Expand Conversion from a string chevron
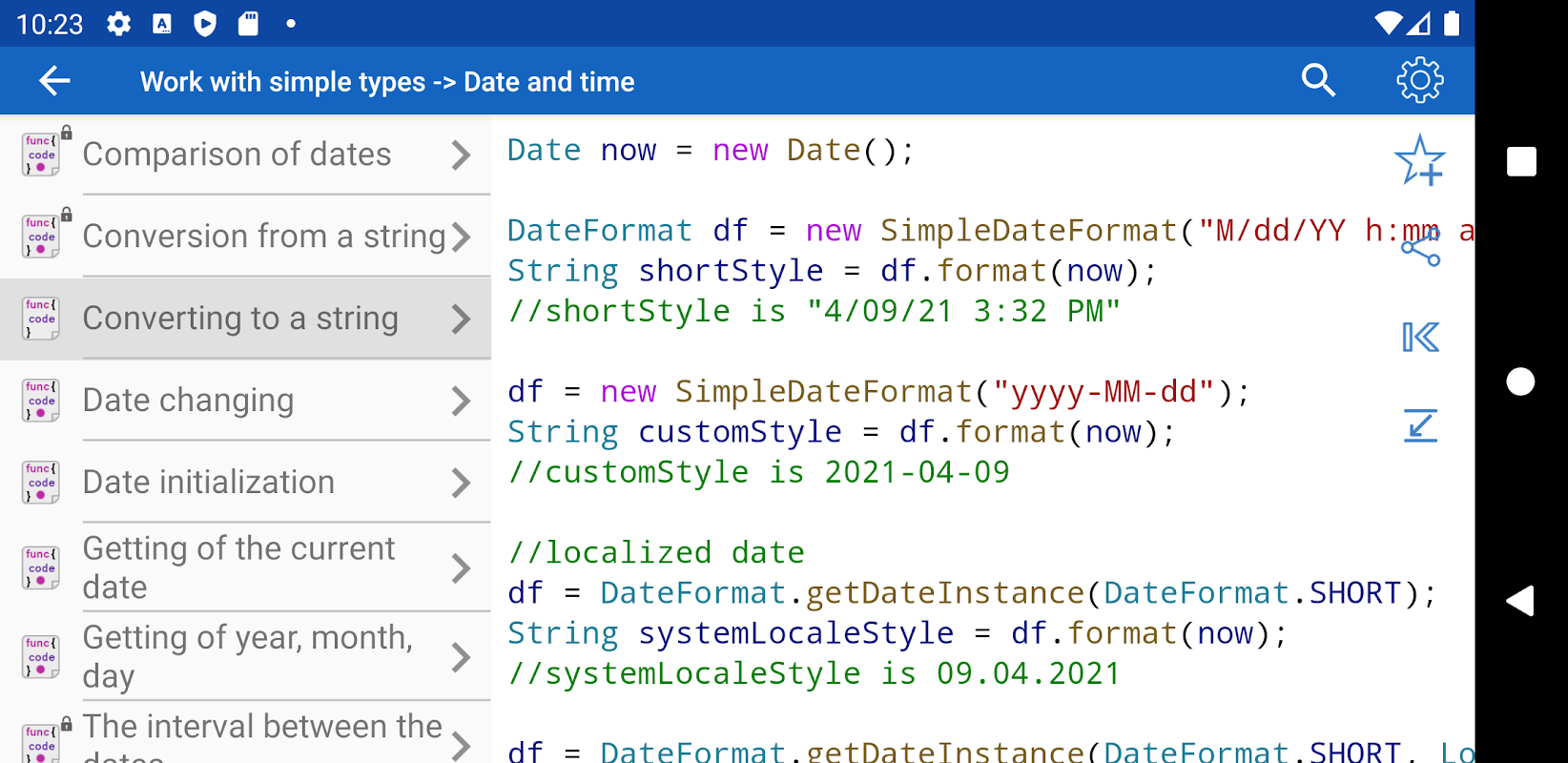Image resolution: width=1568 pixels, height=763 pixels. (462, 237)
